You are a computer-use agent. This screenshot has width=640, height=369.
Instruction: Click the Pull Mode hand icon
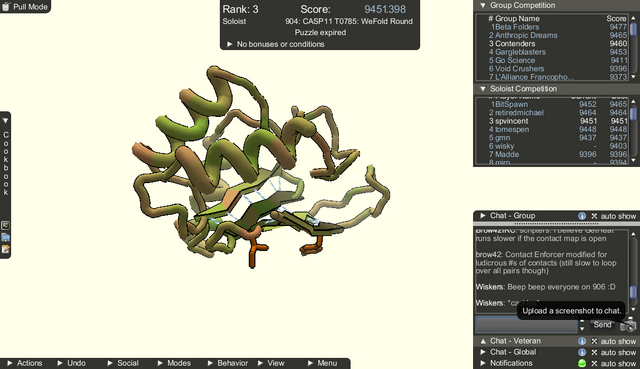tap(6, 6)
